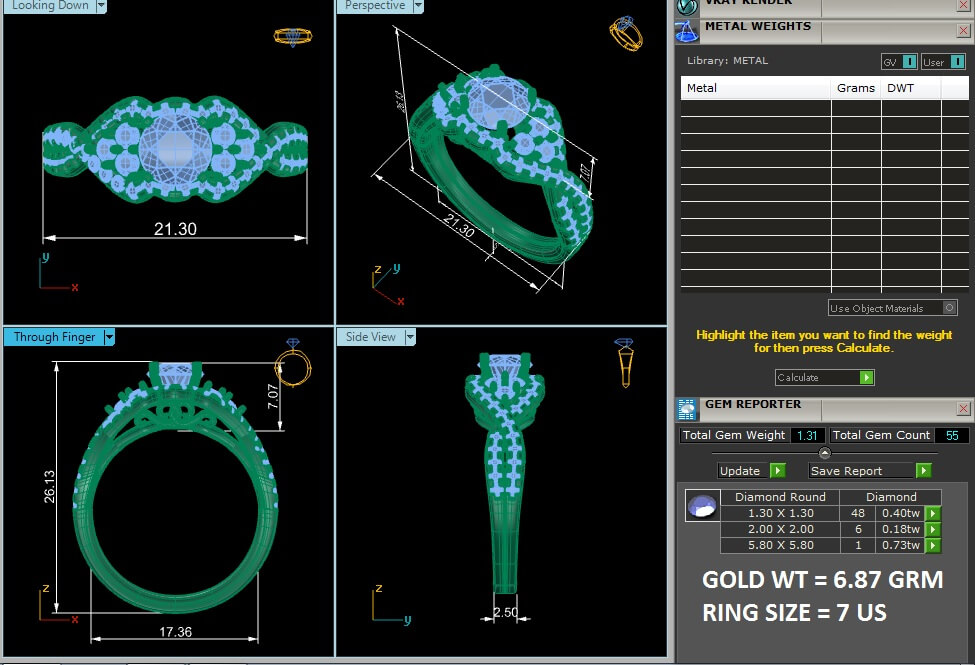The width and height of the screenshot is (975, 665).
Task: Select the 1.30 X 1.30 gem size cell
Action: (780, 513)
